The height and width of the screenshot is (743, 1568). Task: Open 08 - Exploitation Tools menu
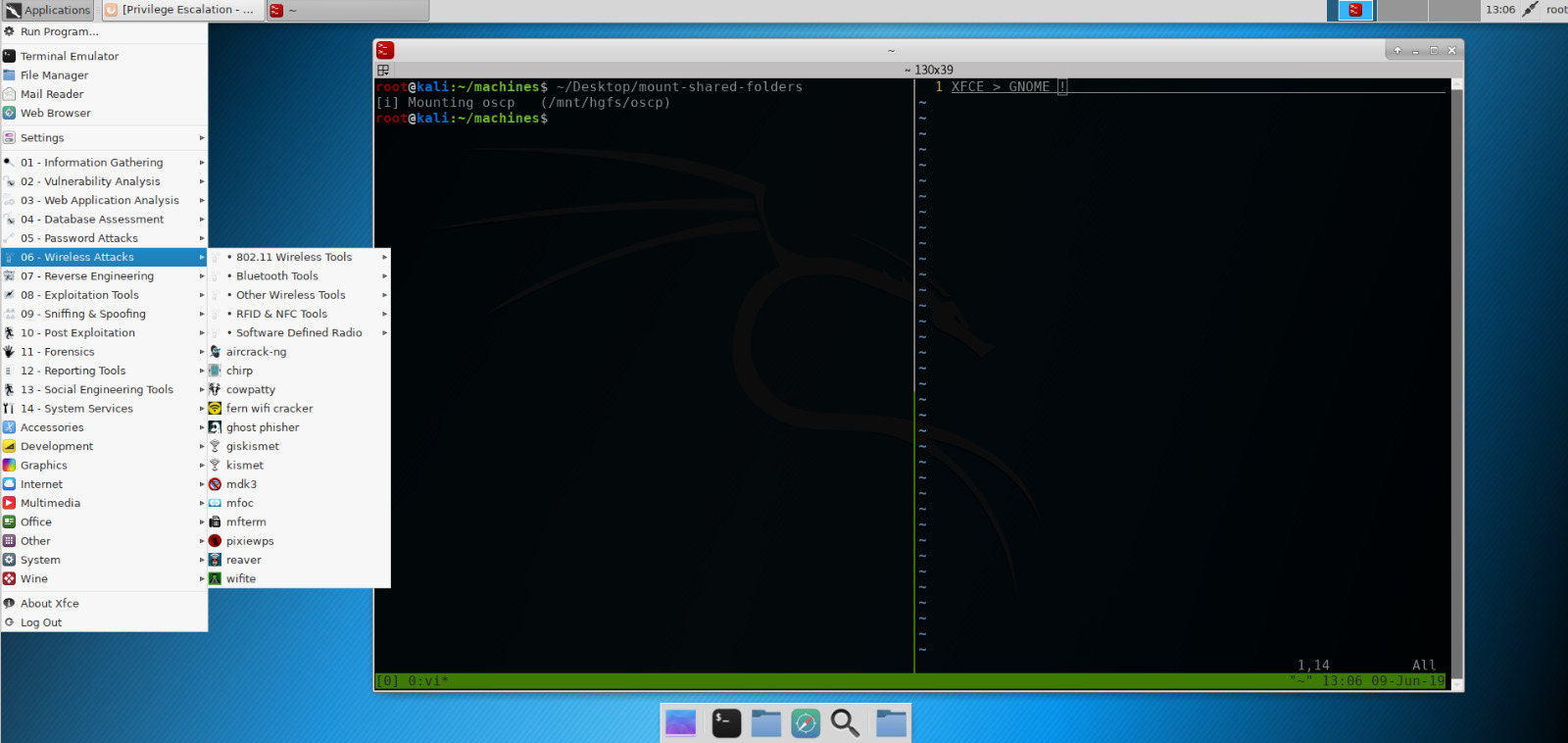tap(104, 295)
